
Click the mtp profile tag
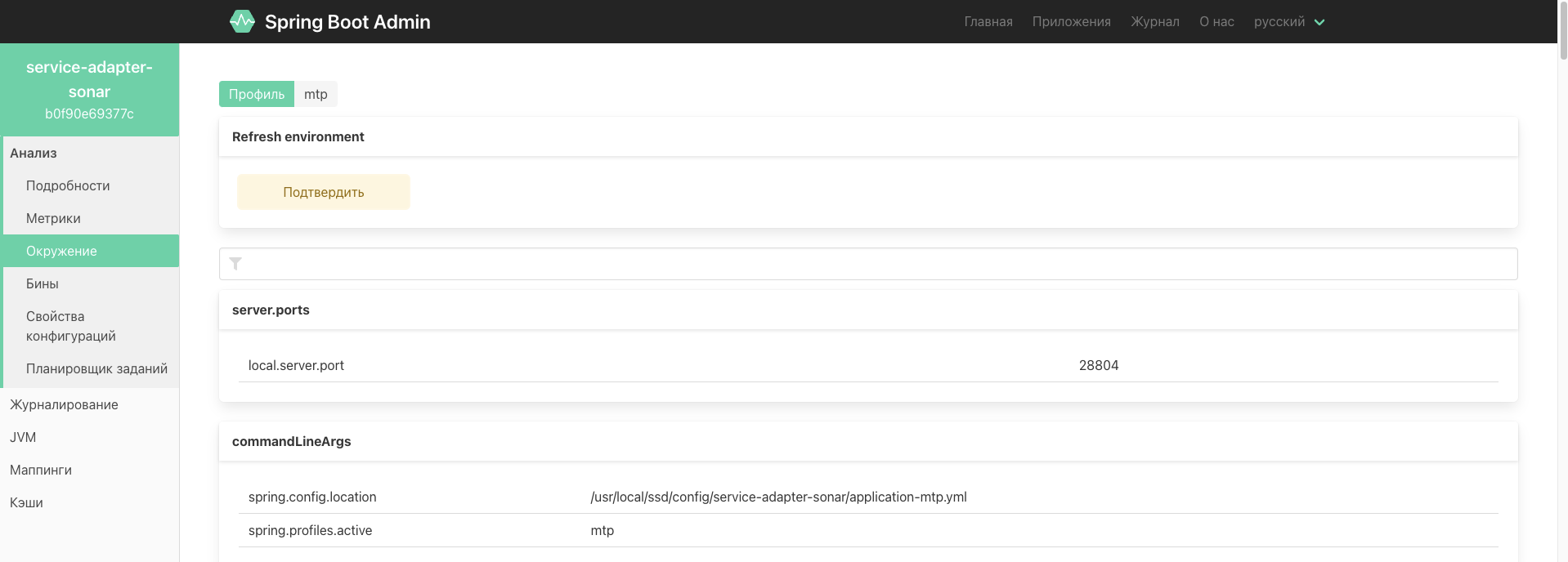(316, 94)
